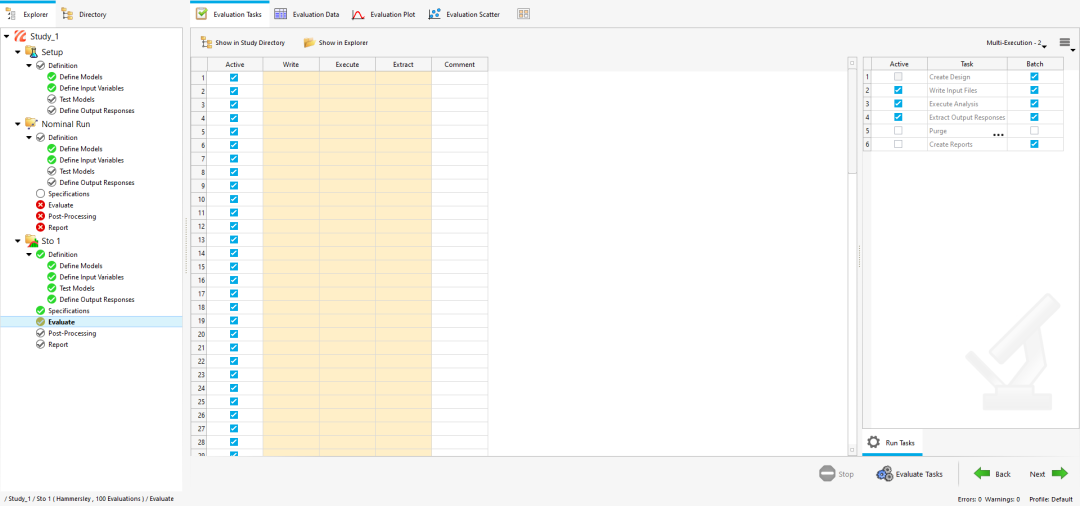Click Show in Explorer button
The height and width of the screenshot is (506, 1080).
click(x=336, y=43)
